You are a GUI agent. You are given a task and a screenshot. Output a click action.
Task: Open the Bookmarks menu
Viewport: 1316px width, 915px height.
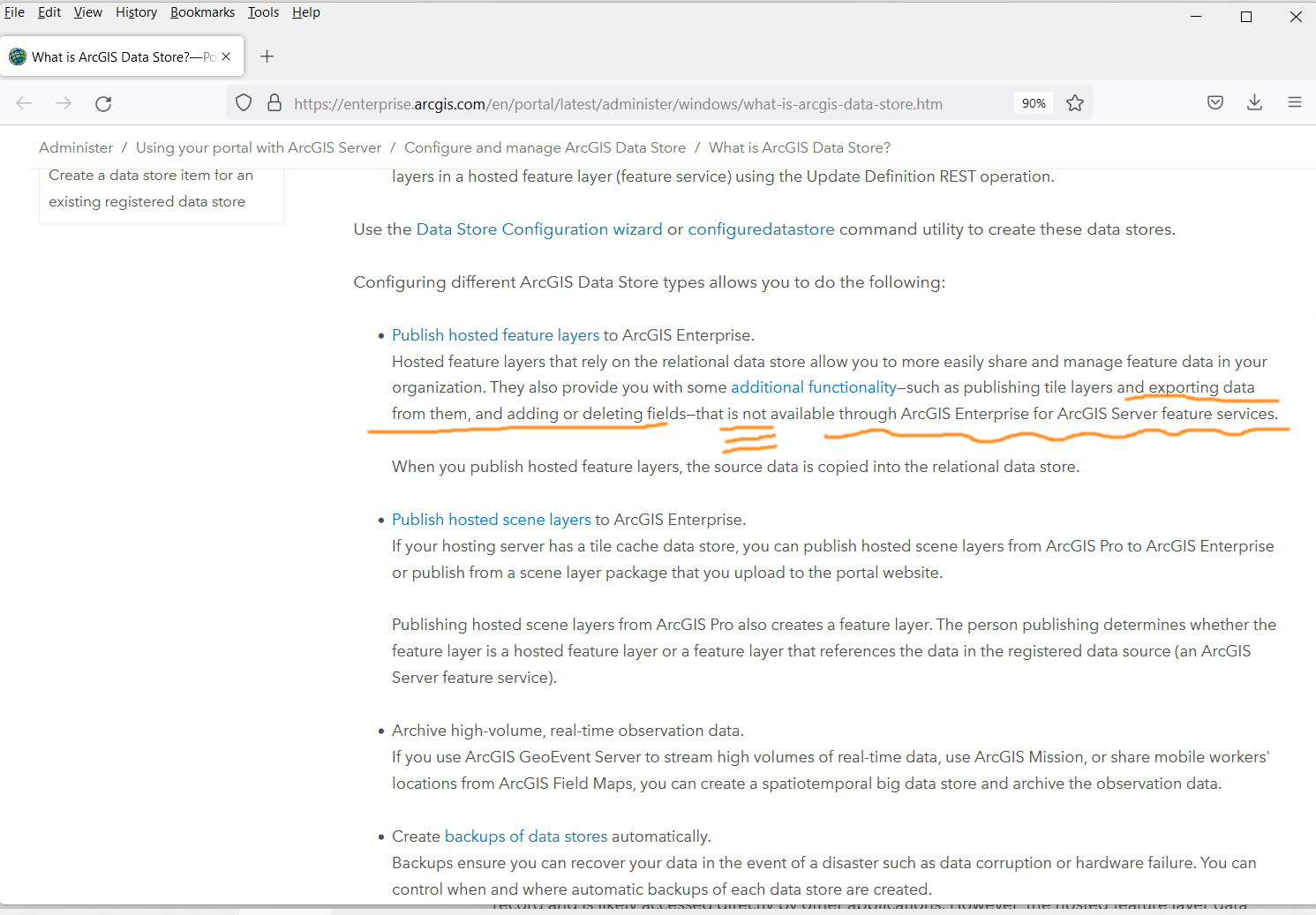202,12
